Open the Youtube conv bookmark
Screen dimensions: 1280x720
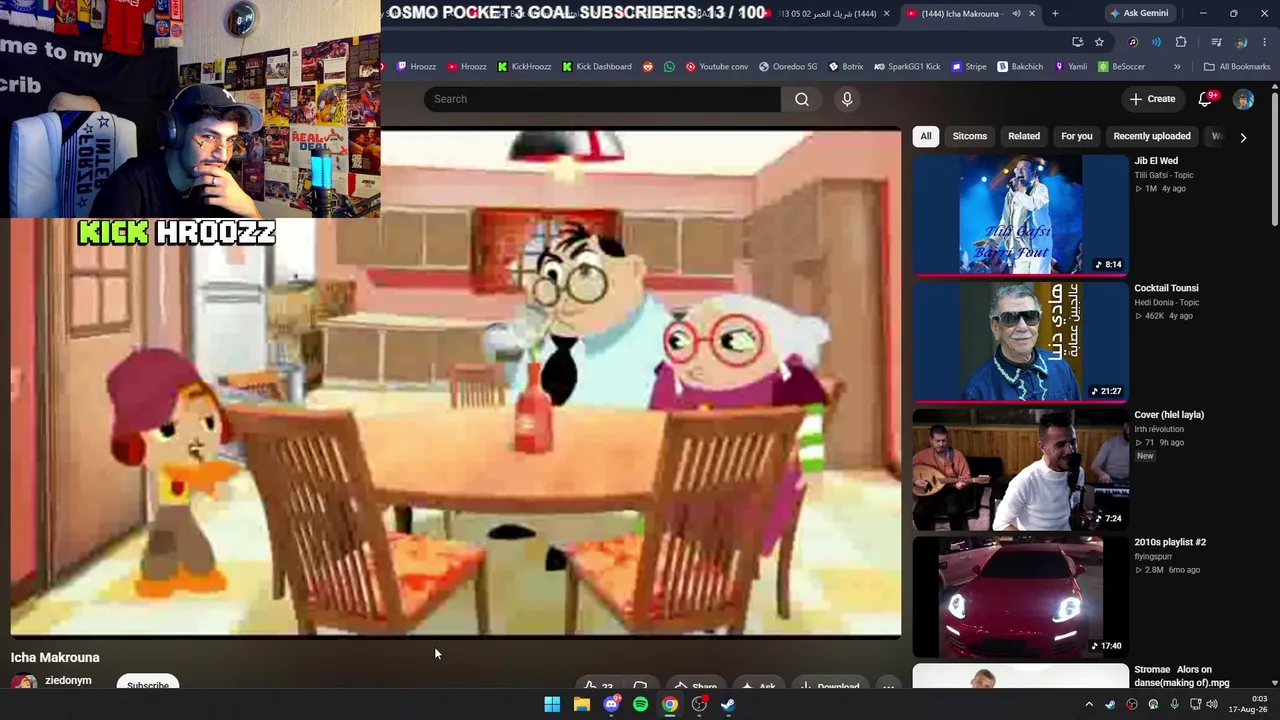(716, 67)
